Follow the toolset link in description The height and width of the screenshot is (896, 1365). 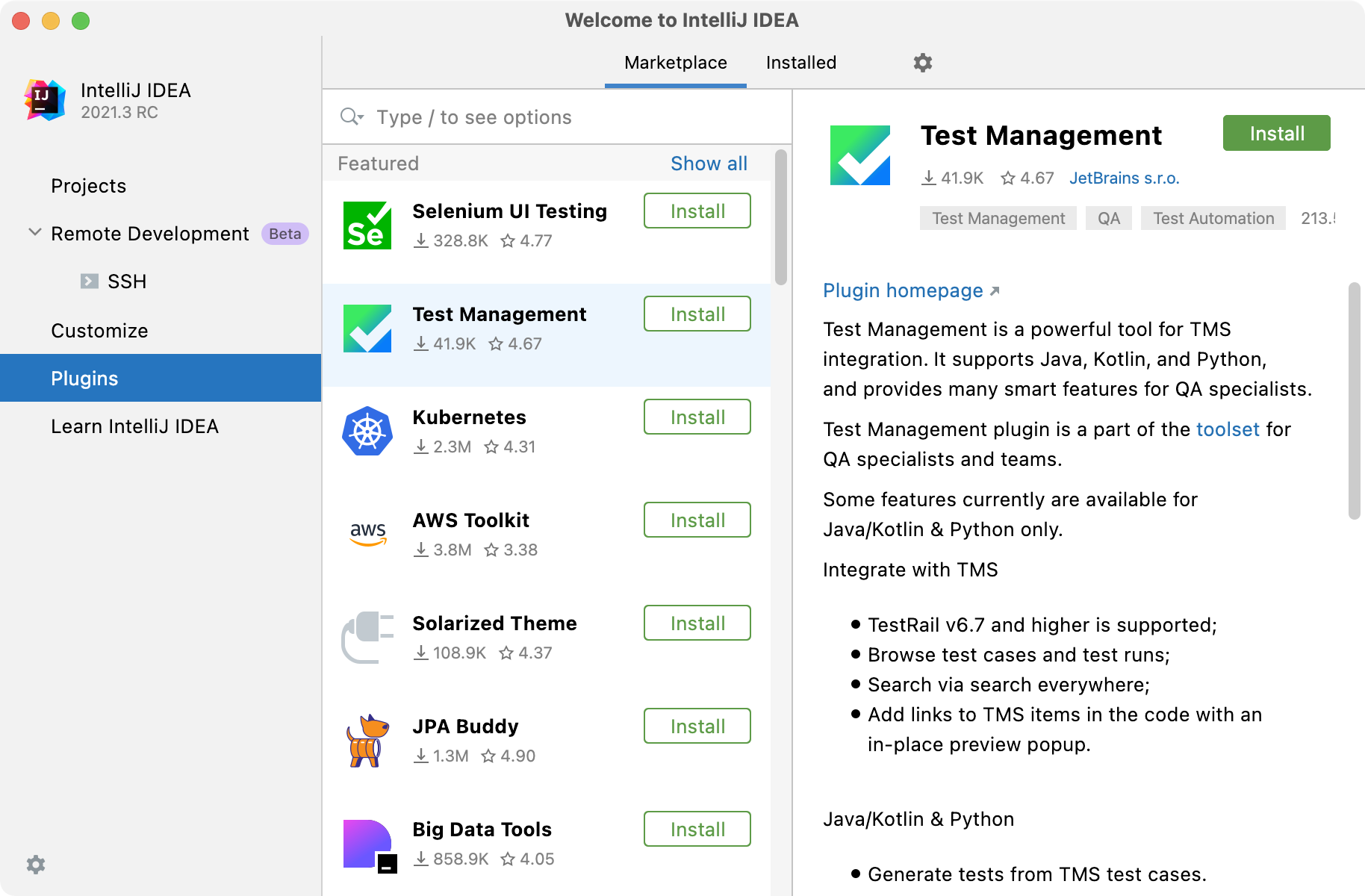point(1228,429)
